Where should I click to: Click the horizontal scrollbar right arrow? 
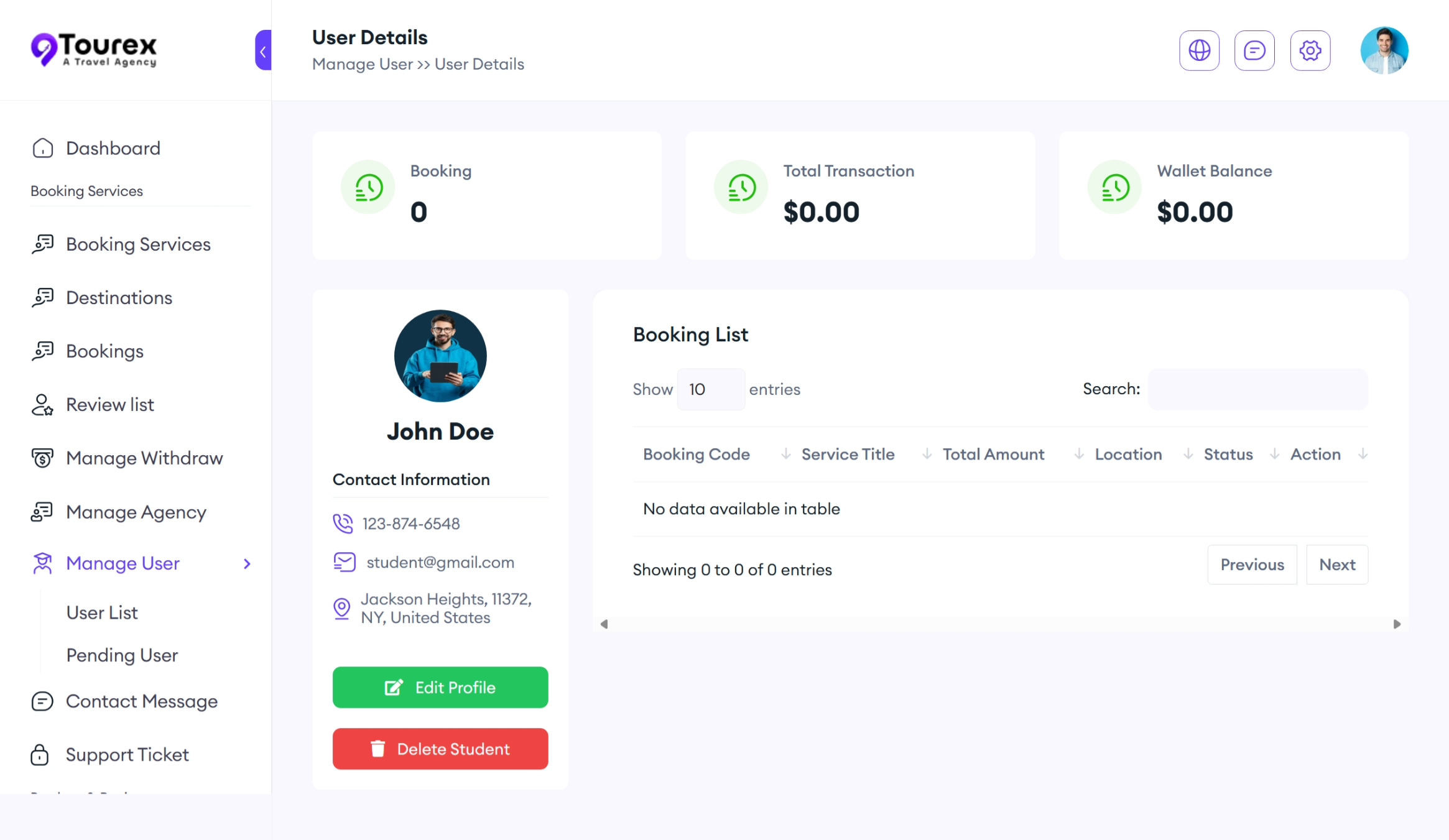(x=1397, y=624)
